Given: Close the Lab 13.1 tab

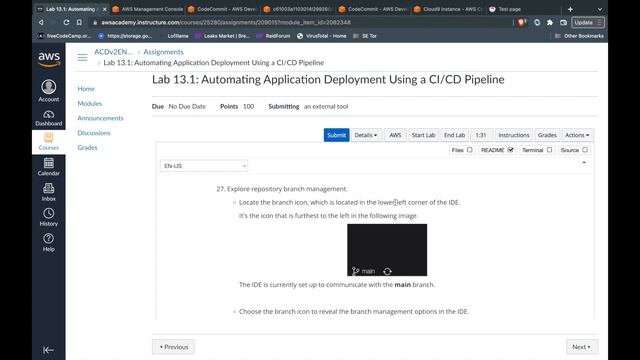Looking at the screenshot, I should click(104, 9).
